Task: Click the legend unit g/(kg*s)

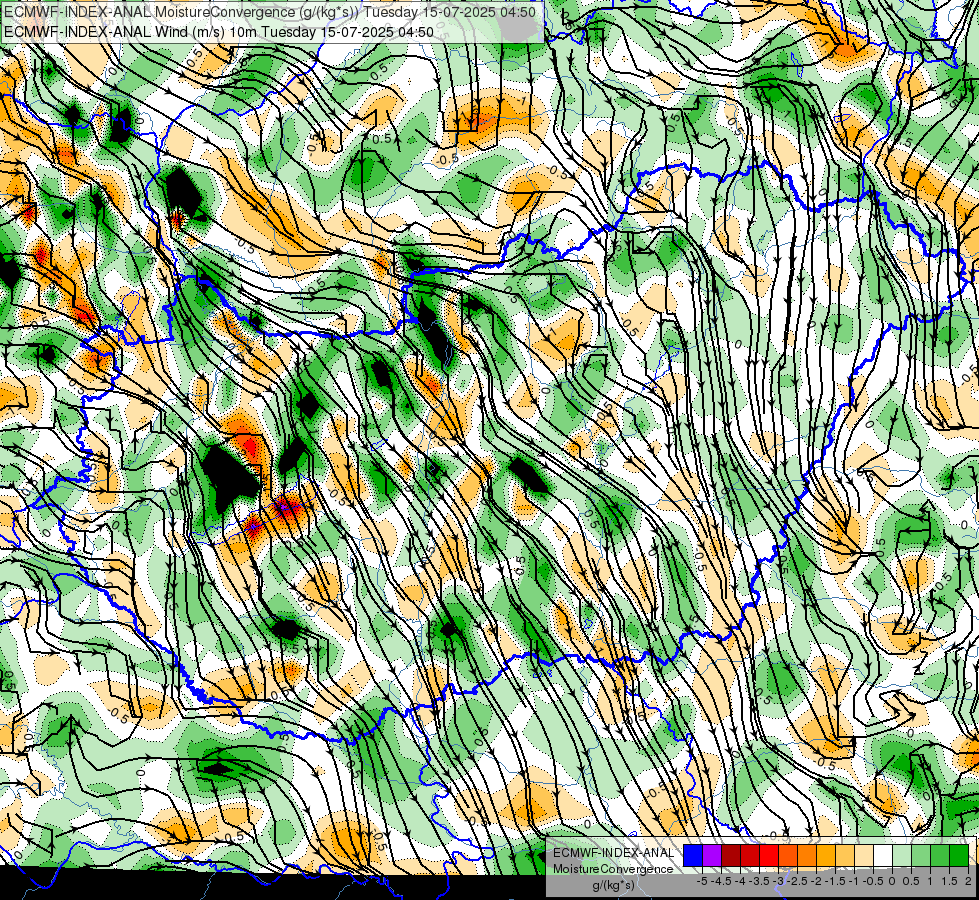Action: pyautogui.click(x=613, y=886)
